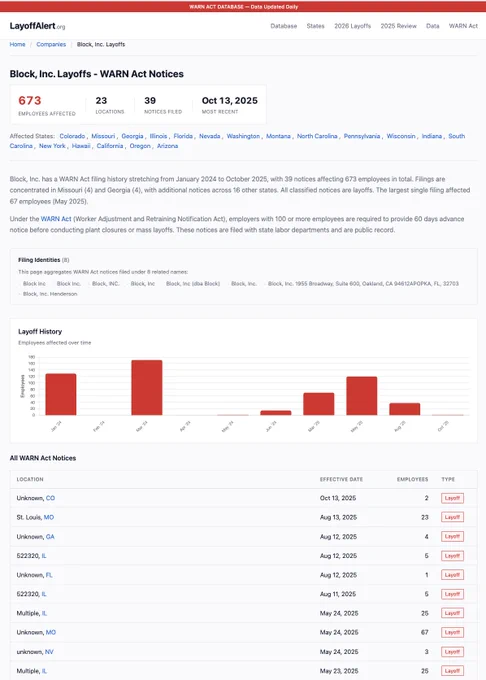
Task: Click the Layoff badge in Unknown, FL row
Action: tap(452, 575)
